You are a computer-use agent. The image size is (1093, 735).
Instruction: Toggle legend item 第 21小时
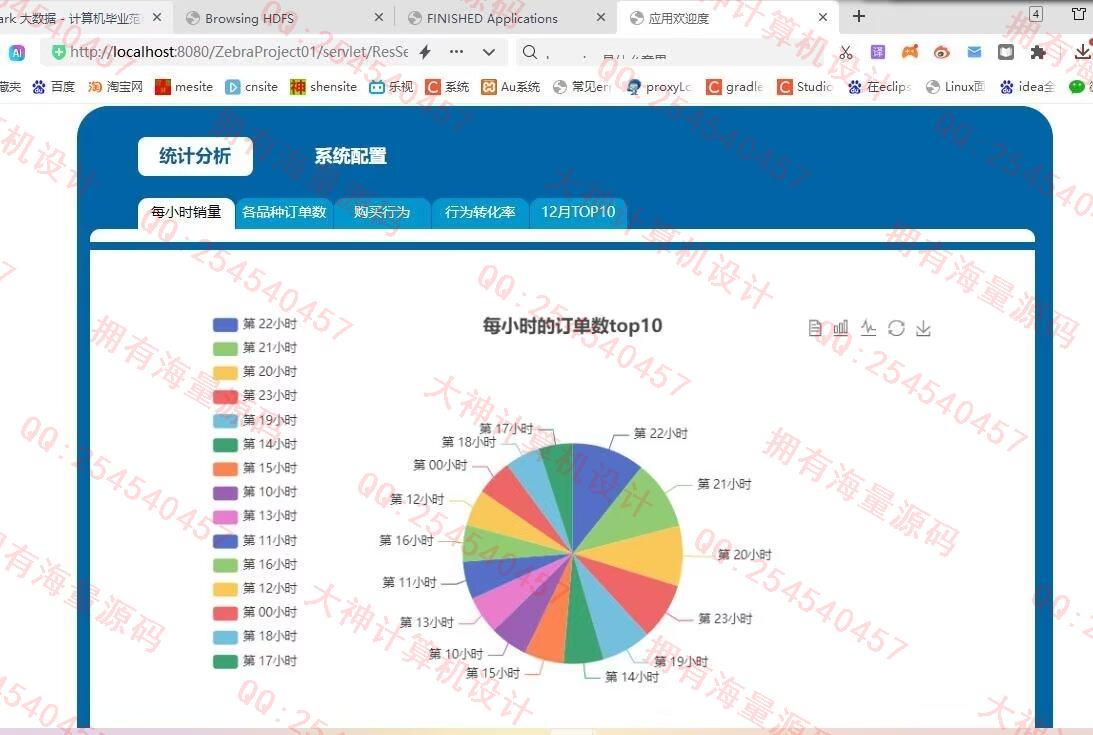point(255,348)
